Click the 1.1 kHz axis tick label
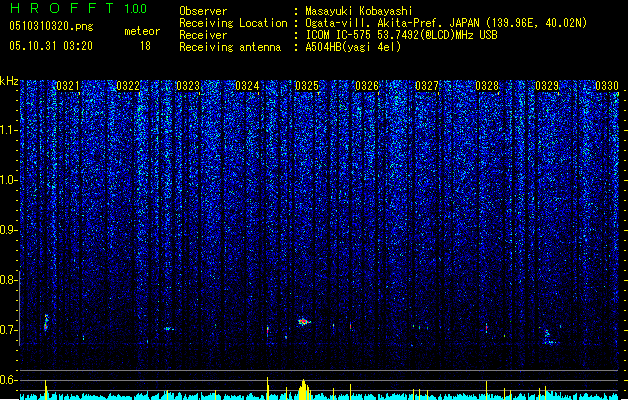This screenshot has height=400, width=629. pos(9,130)
